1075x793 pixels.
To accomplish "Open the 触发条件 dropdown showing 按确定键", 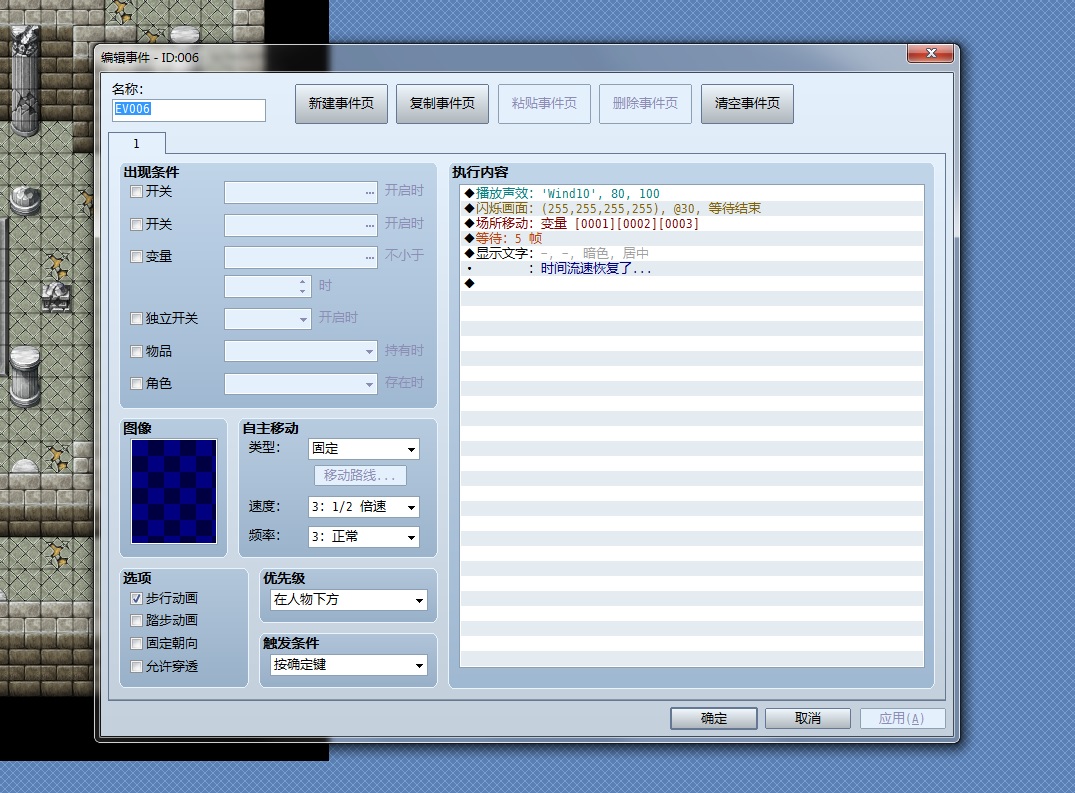I will pyautogui.click(x=349, y=665).
